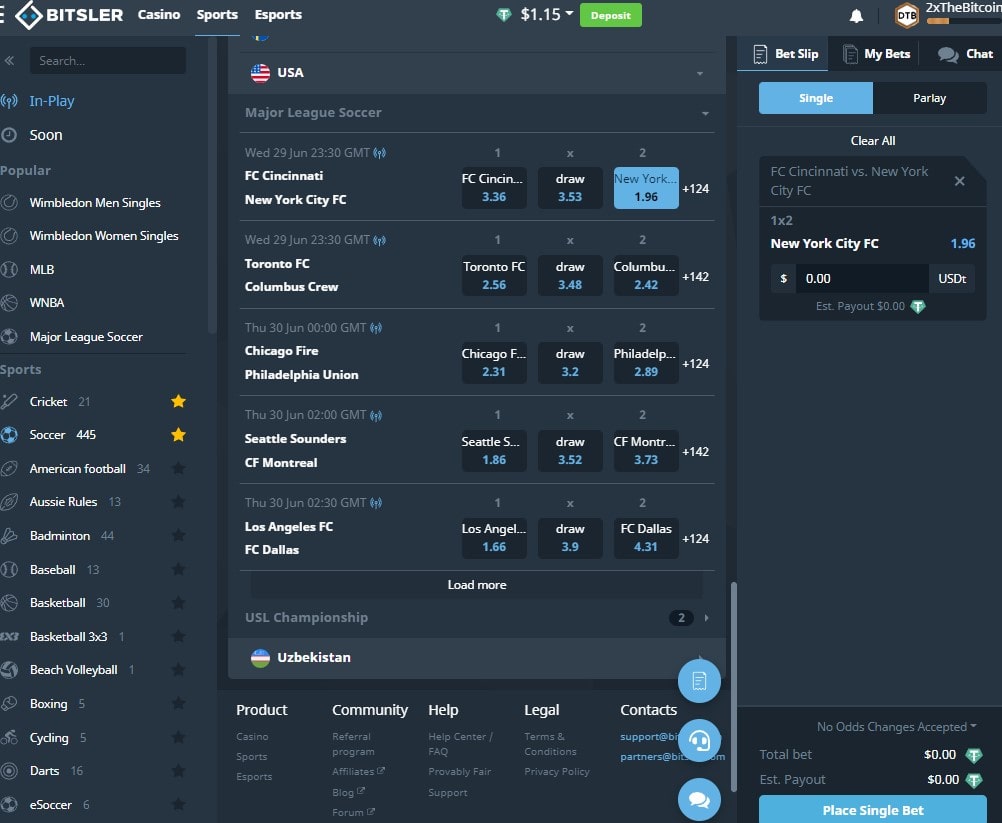Show +124 markets for Los Angeles FC
The image size is (1002, 823).
[x=695, y=539]
